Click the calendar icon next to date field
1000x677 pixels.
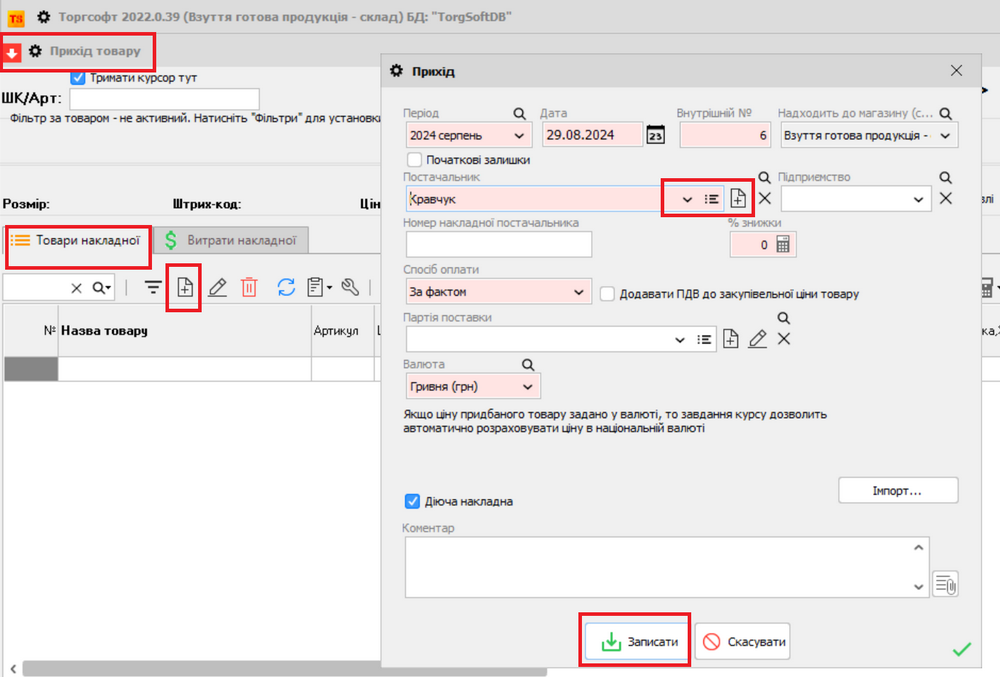tap(656, 135)
